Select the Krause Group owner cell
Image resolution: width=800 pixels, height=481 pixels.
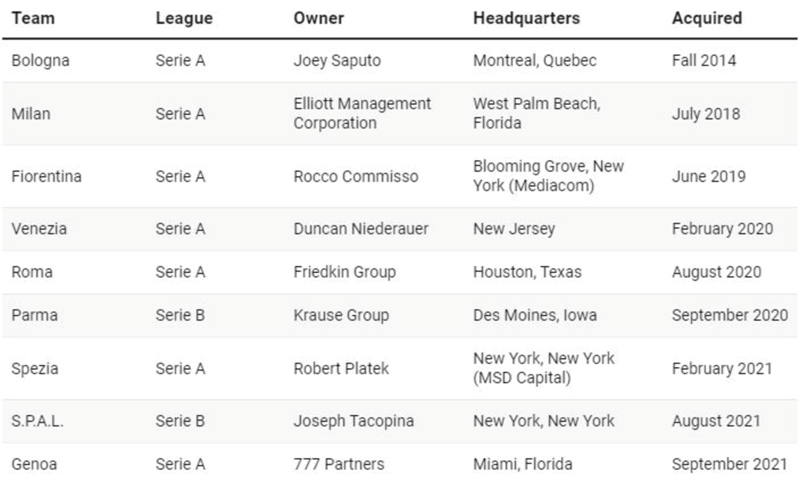(341, 315)
